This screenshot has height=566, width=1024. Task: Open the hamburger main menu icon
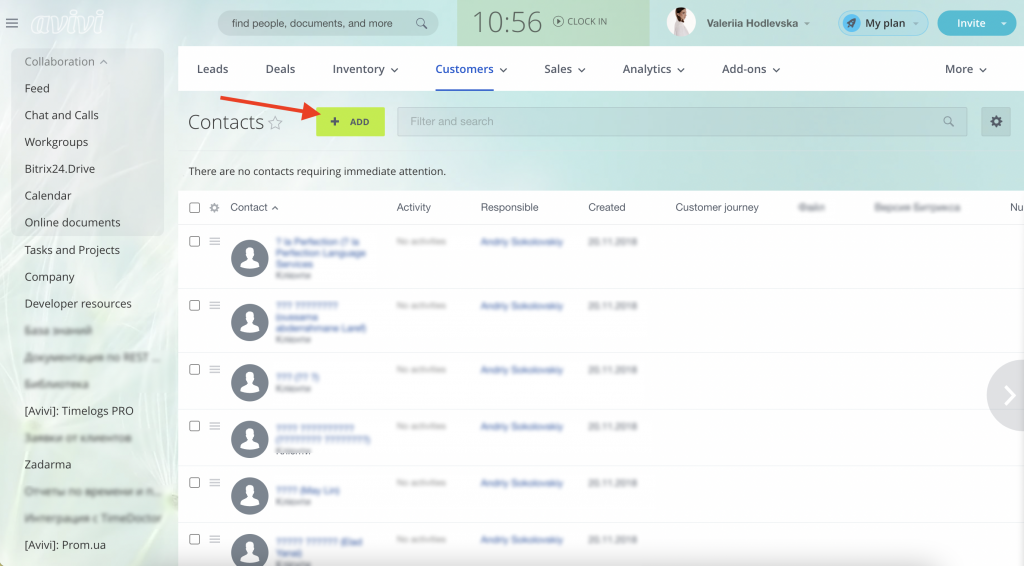(x=12, y=24)
